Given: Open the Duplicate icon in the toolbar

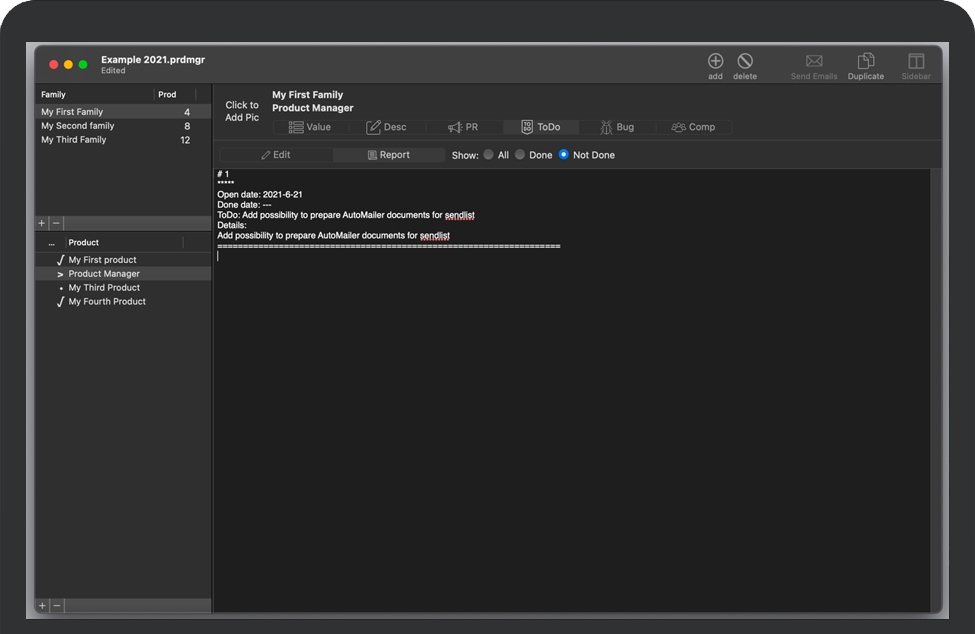Looking at the screenshot, I should [864, 60].
